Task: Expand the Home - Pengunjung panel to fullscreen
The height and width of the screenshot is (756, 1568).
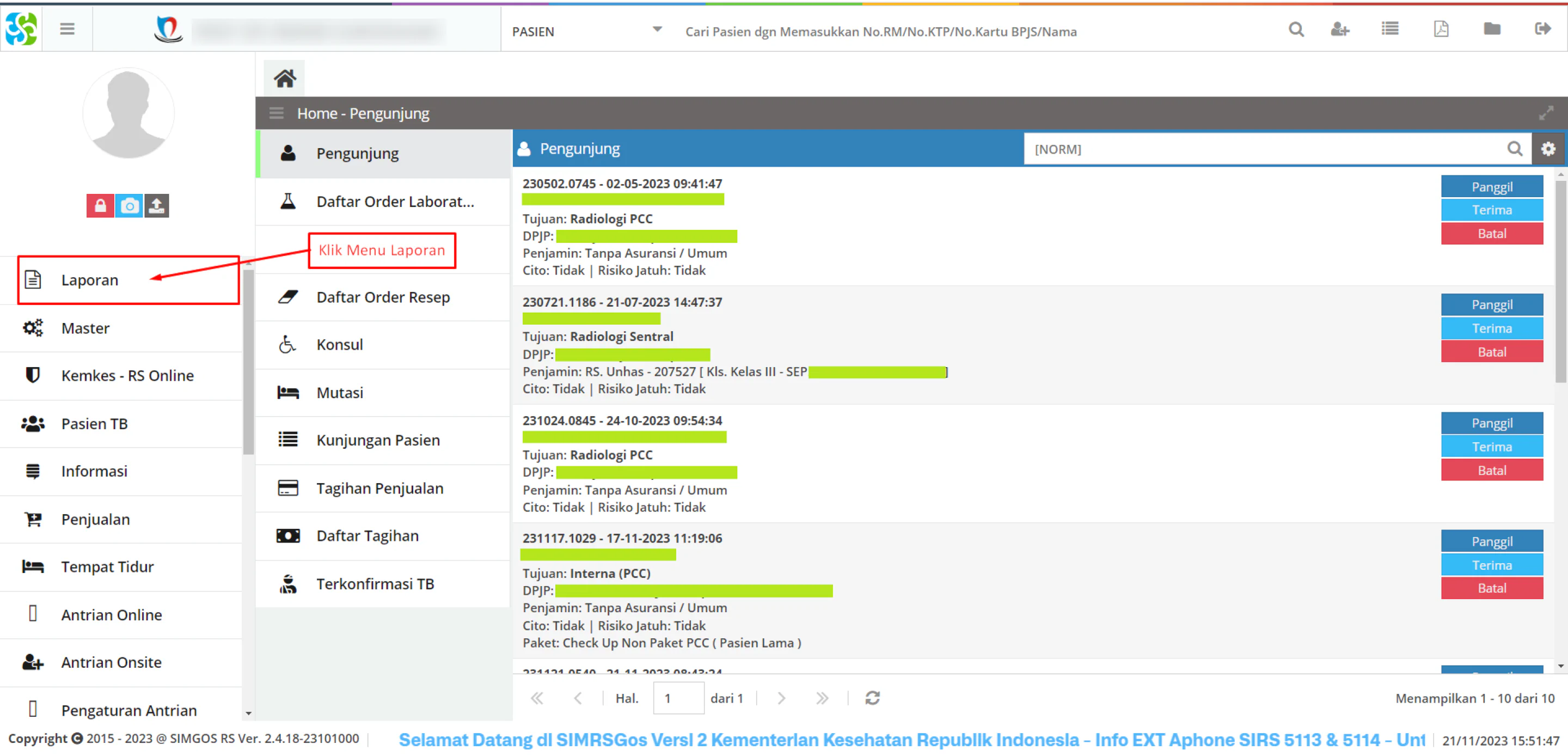Action: tap(1546, 113)
